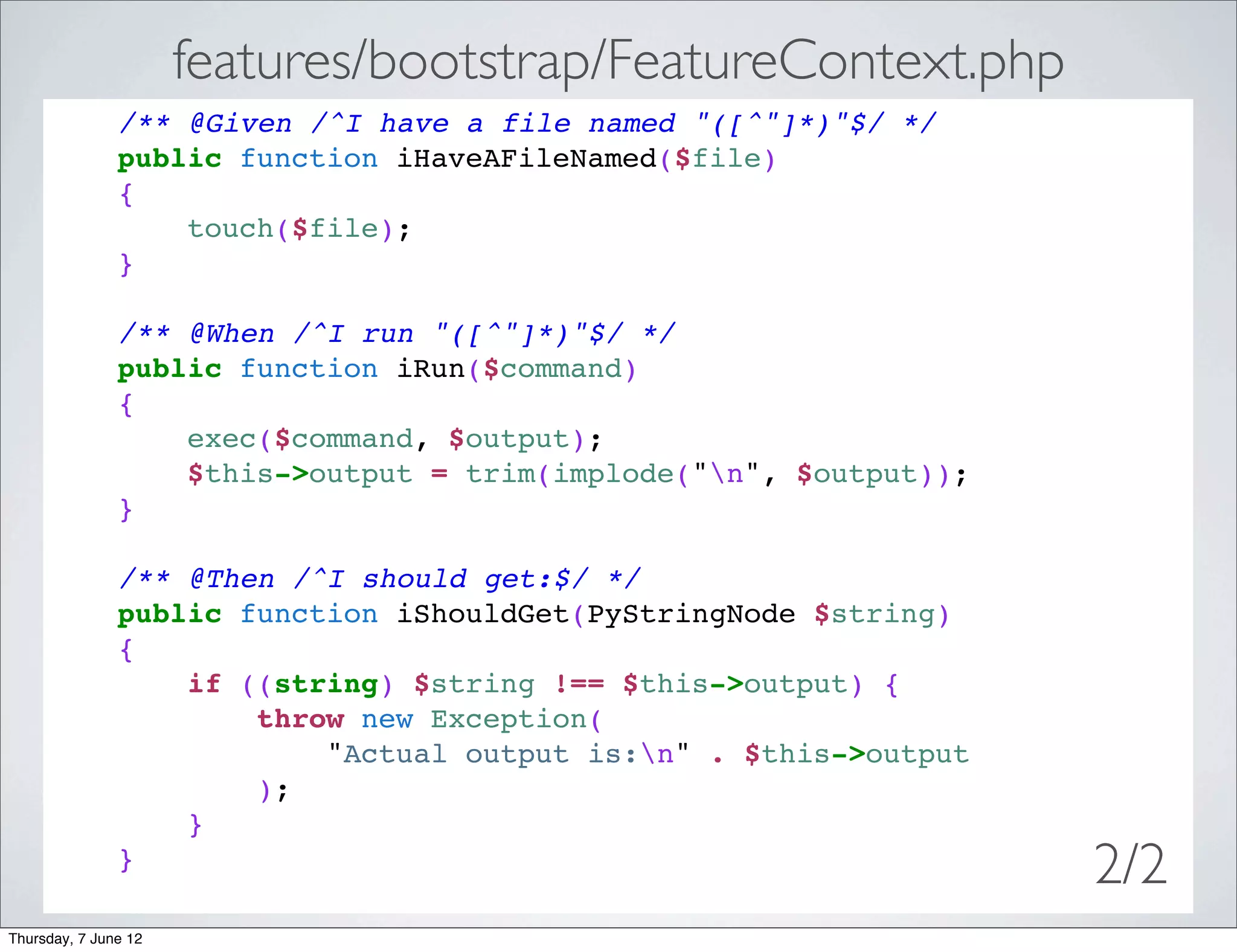
Task: Click the '@Given /^I have a file named' comment line
Action: tap(528, 124)
